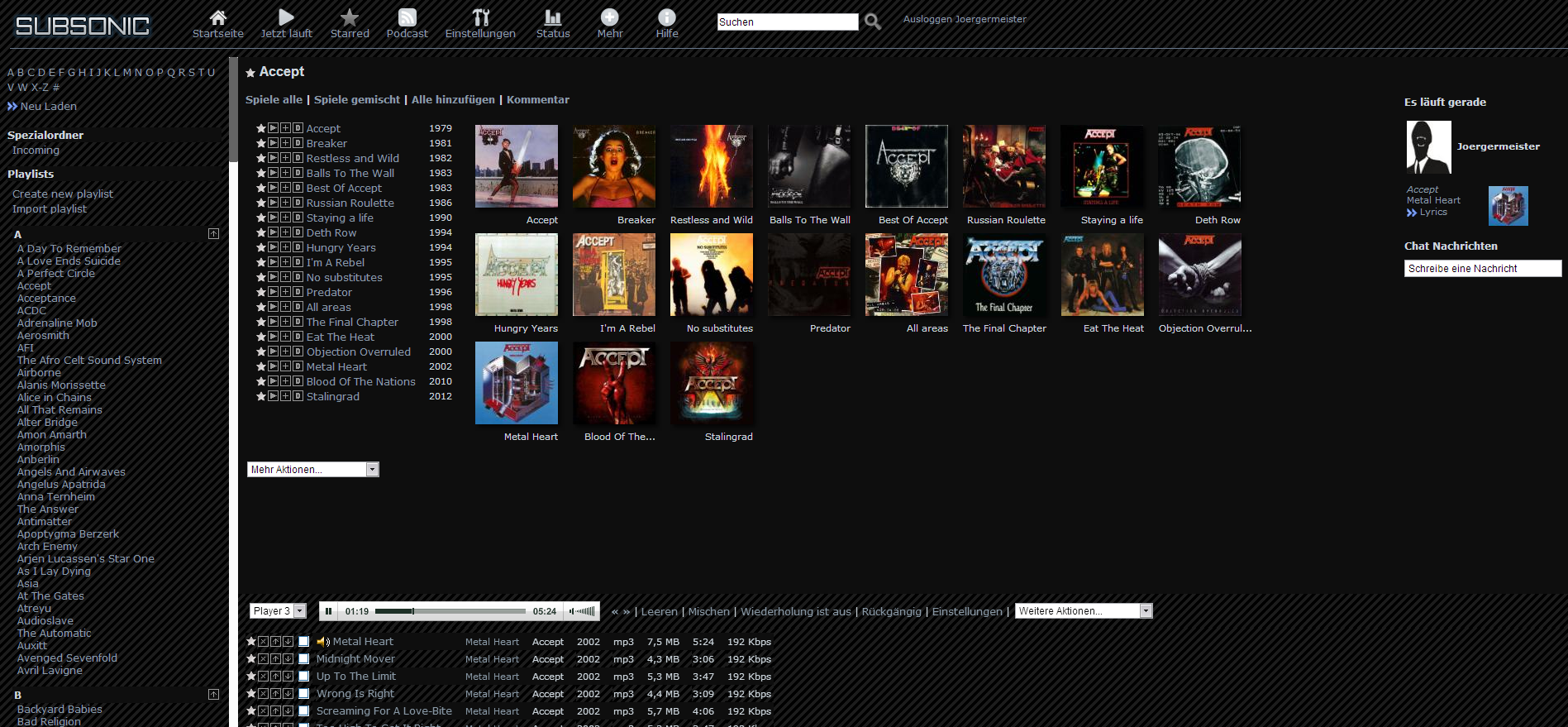Toggle Wiederholung ist aus repeat link
Image resolution: width=1568 pixels, height=727 pixels.
point(796,612)
